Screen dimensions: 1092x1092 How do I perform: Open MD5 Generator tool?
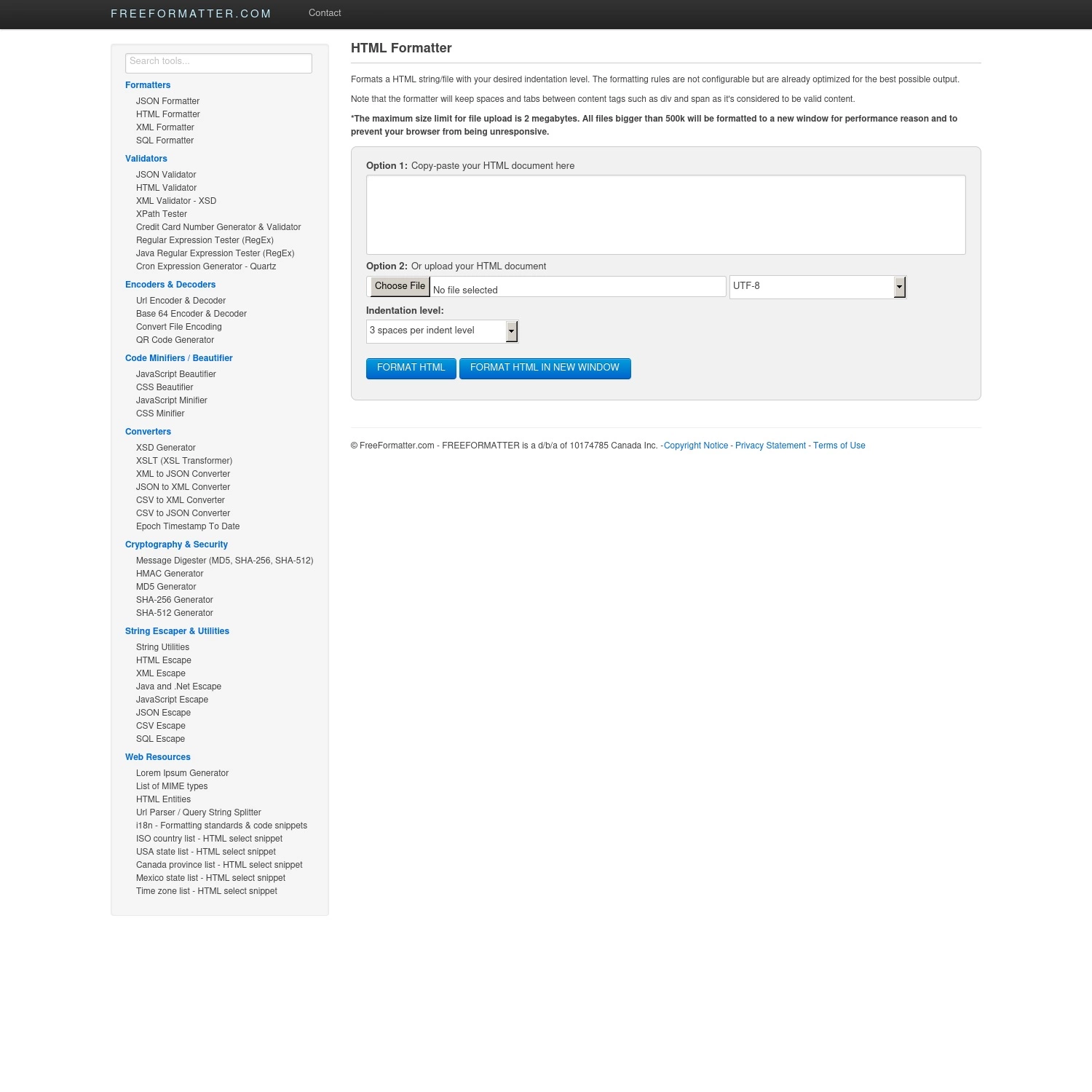[166, 587]
